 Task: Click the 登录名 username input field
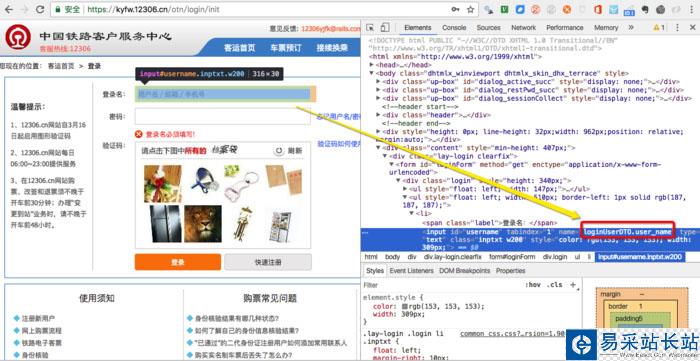tap(223, 94)
